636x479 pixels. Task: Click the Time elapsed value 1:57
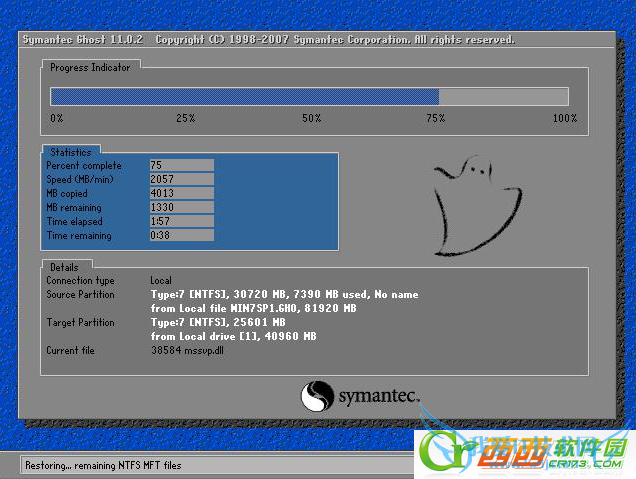(182, 221)
